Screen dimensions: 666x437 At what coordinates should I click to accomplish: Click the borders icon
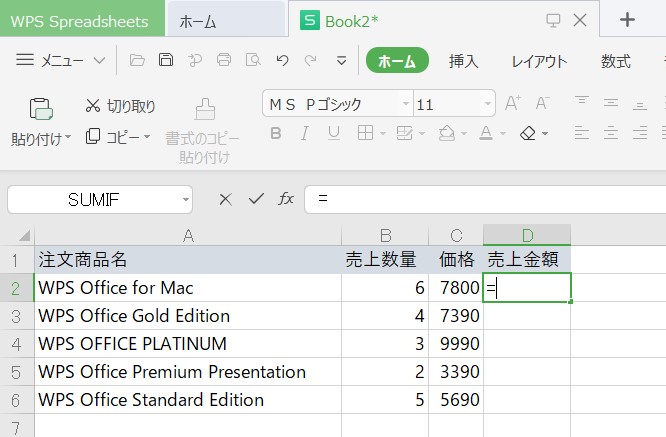tap(365, 133)
